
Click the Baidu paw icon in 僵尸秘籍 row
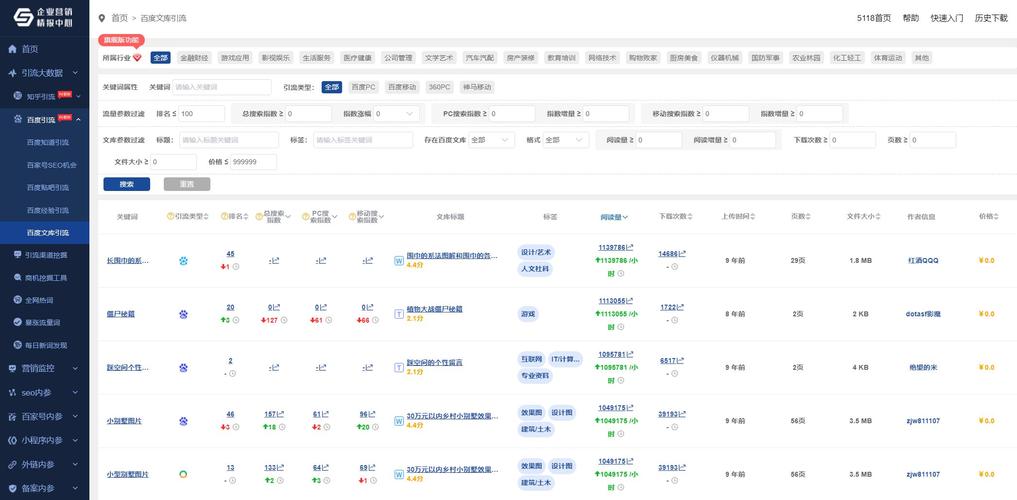tap(184, 315)
